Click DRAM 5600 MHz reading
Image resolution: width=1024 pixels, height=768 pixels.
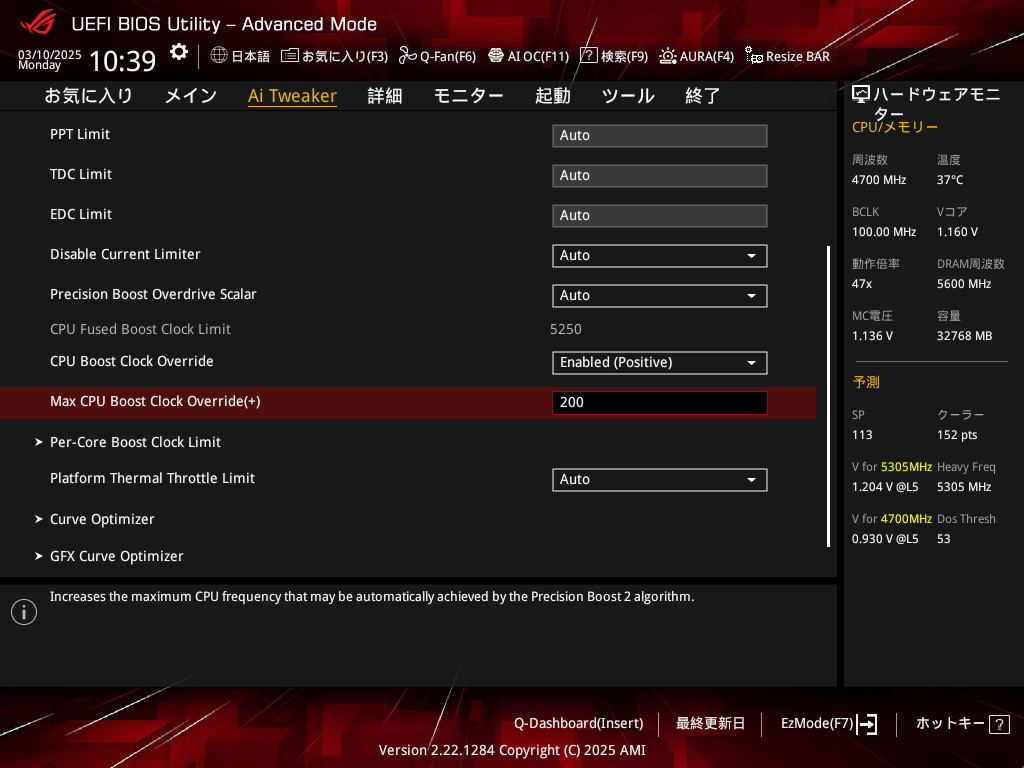tap(964, 284)
